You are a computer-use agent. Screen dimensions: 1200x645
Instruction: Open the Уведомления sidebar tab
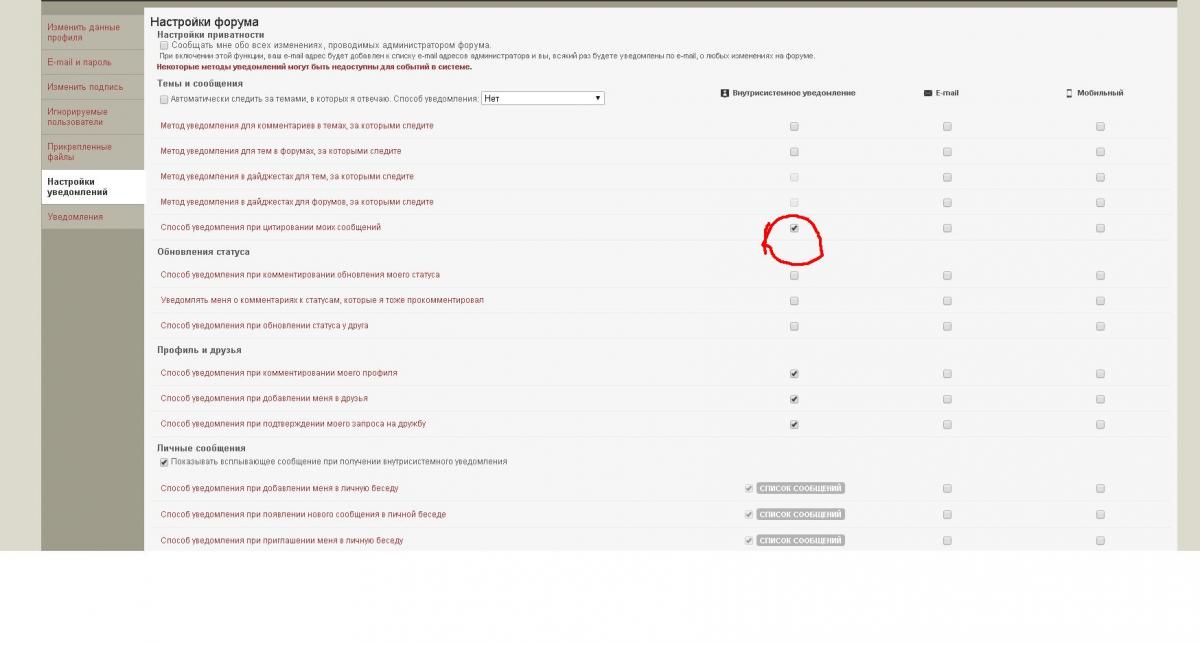point(93,217)
